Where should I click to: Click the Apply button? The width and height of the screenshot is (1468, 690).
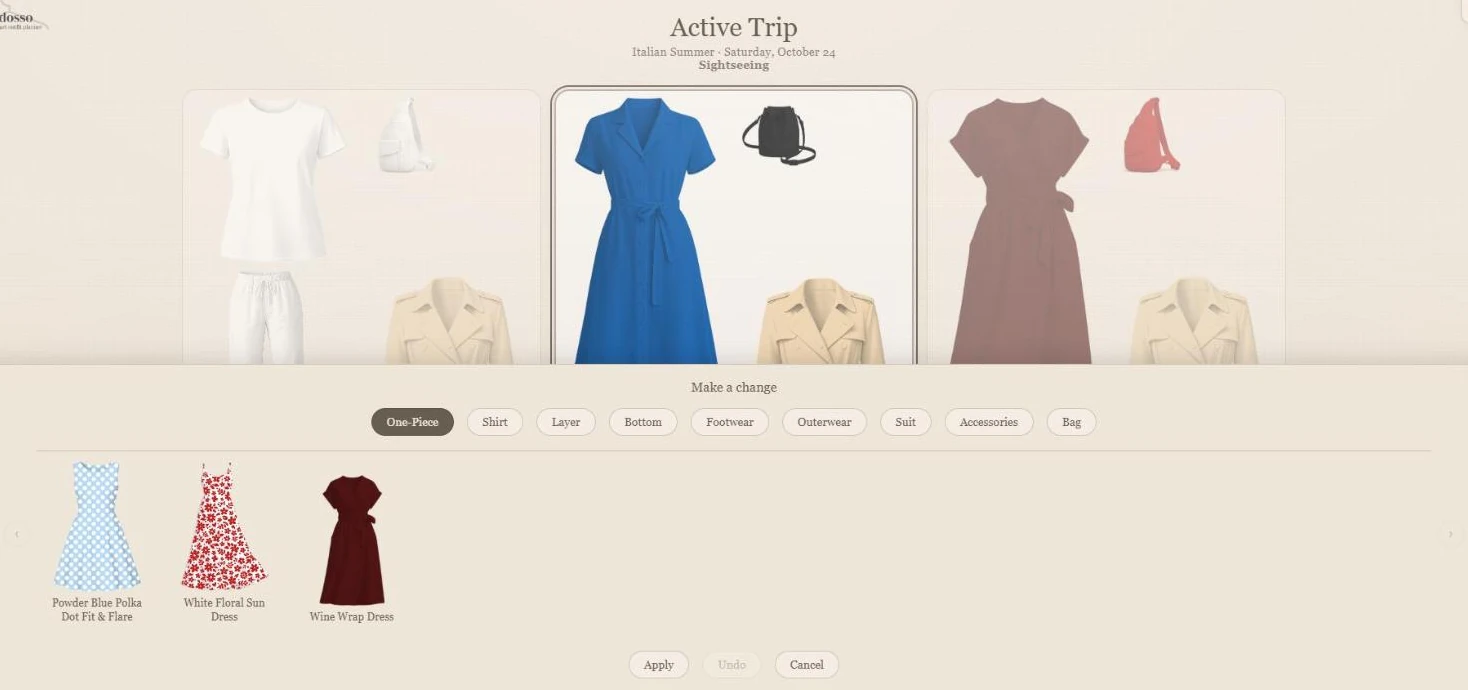pyautogui.click(x=659, y=665)
